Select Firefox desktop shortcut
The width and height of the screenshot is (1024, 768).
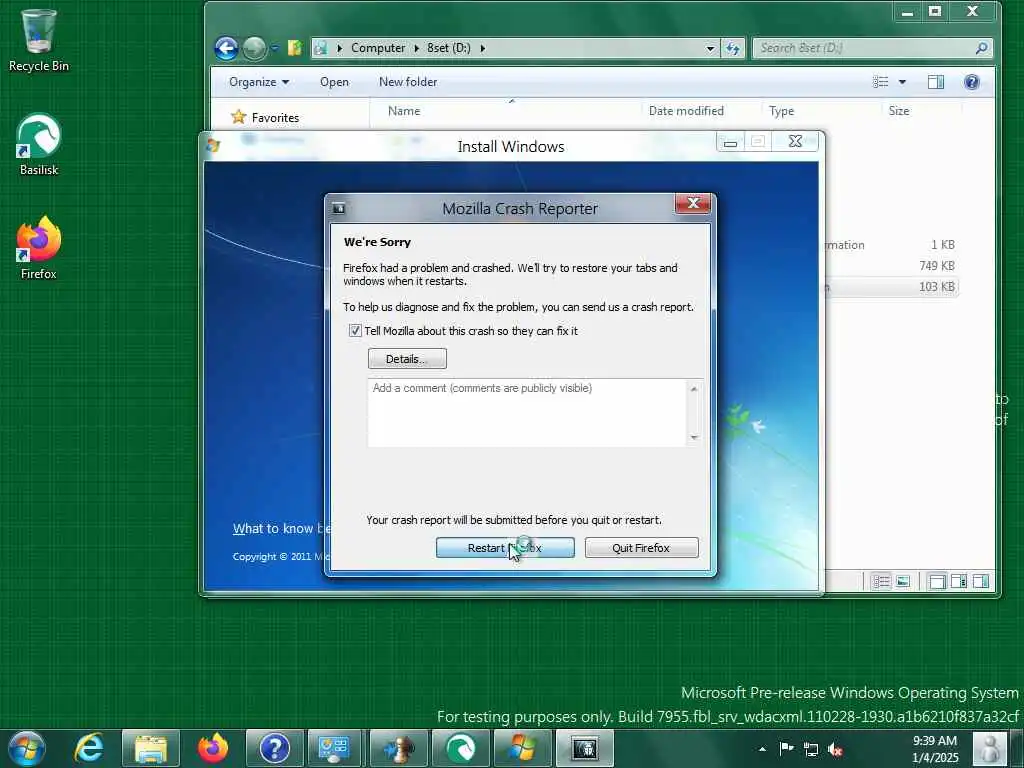tap(39, 248)
